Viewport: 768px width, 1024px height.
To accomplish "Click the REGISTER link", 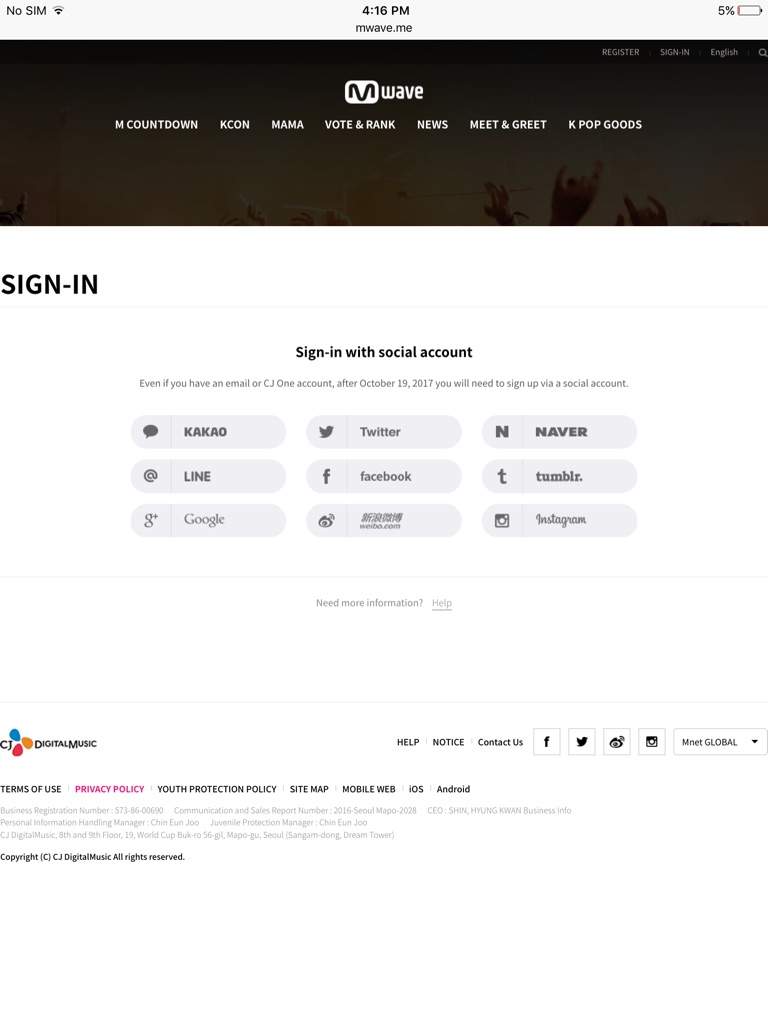I will [x=620, y=52].
